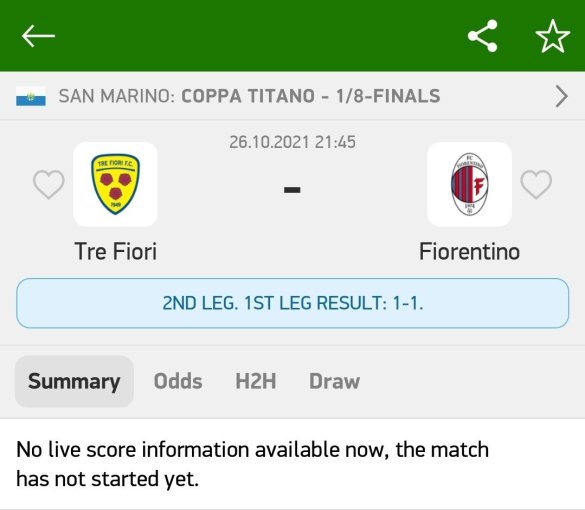Favorite Fiorentino with heart icon
The height and width of the screenshot is (510, 585).
(x=536, y=184)
